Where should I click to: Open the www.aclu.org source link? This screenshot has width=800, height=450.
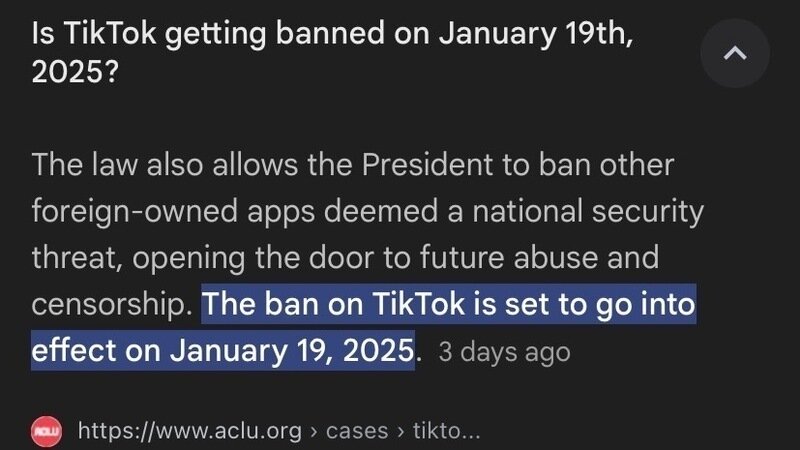(189, 431)
